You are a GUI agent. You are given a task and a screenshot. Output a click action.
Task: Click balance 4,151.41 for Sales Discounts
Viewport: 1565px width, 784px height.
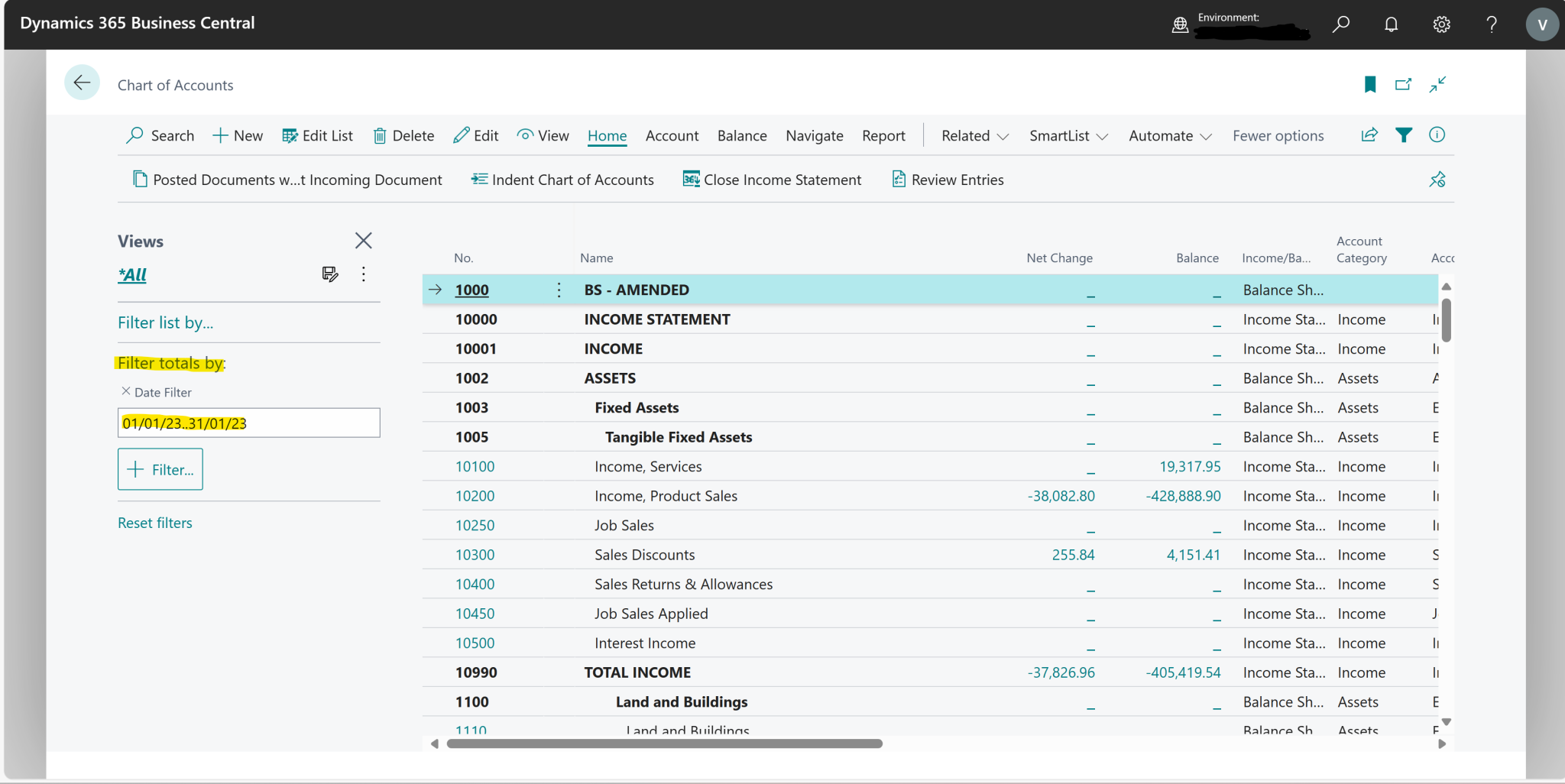point(1193,555)
